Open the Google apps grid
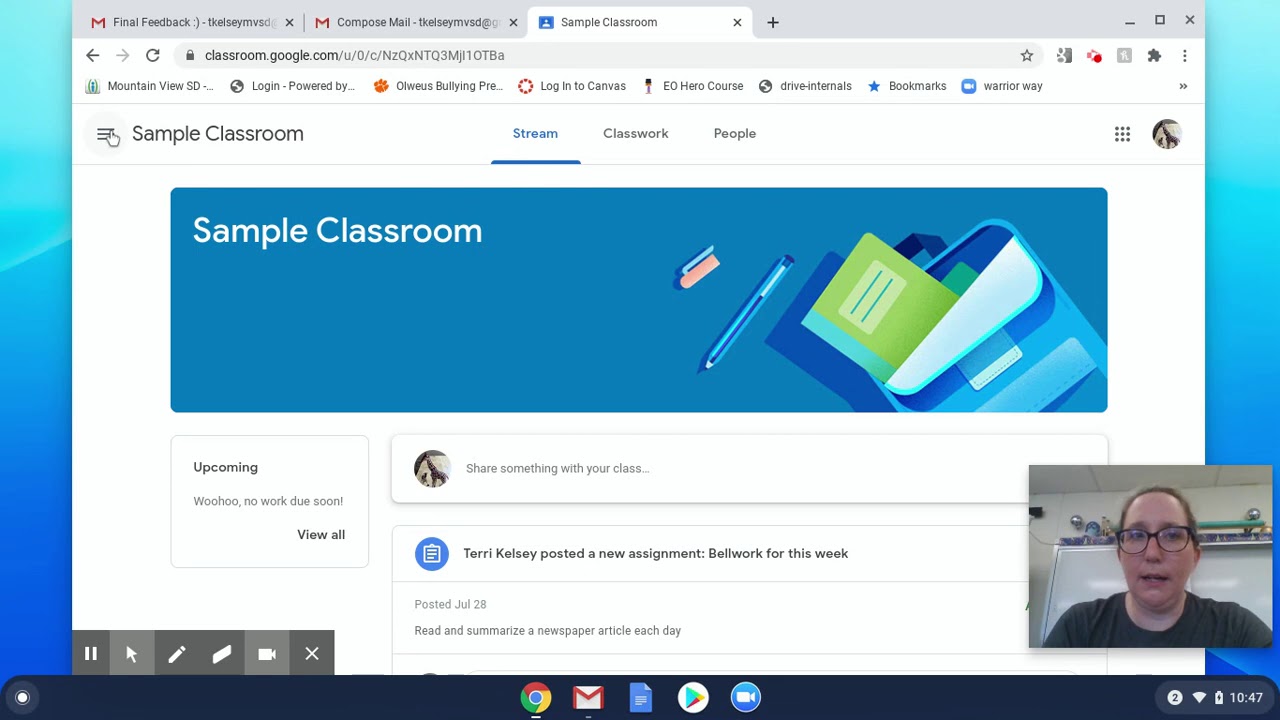Viewport: 1280px width, 720px height. (x=1122, y=134)
